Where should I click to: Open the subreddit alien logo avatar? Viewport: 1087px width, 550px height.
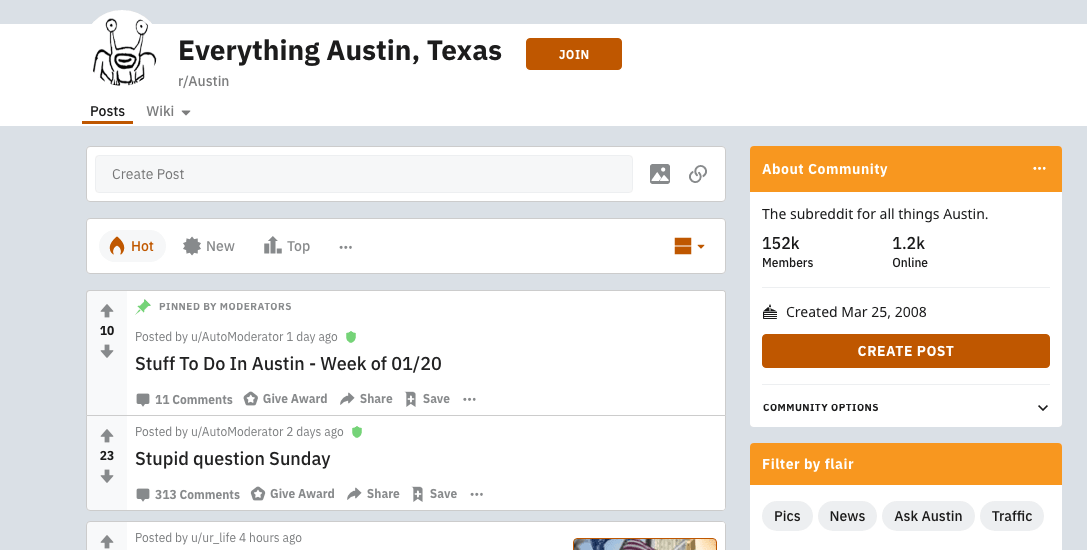click(124, 52)
